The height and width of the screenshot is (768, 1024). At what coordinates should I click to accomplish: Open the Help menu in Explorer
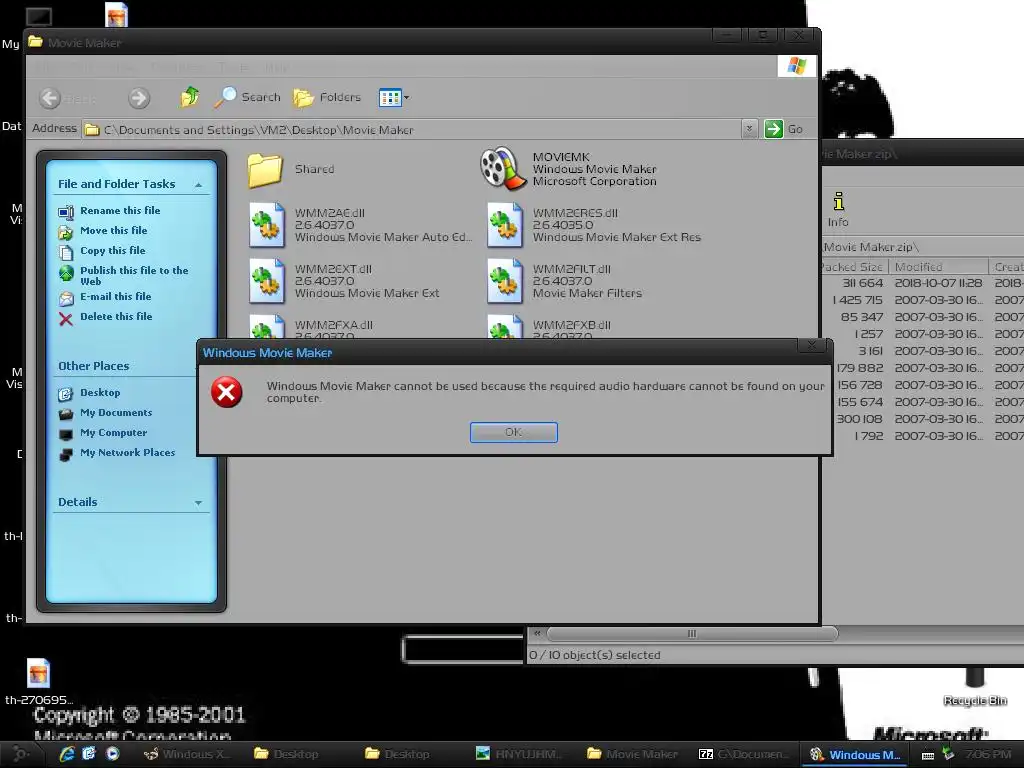click(x=276, y=67)
